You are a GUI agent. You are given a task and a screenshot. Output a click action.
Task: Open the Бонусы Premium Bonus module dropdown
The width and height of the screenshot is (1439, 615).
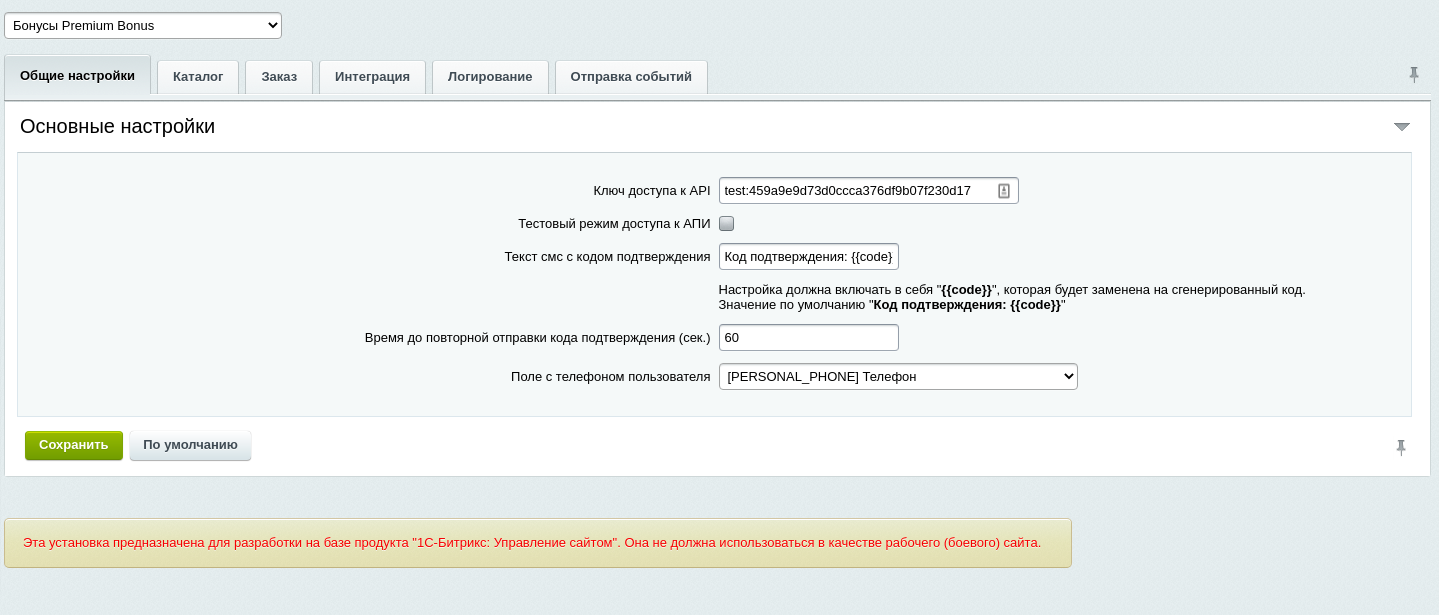pos(143,25)
